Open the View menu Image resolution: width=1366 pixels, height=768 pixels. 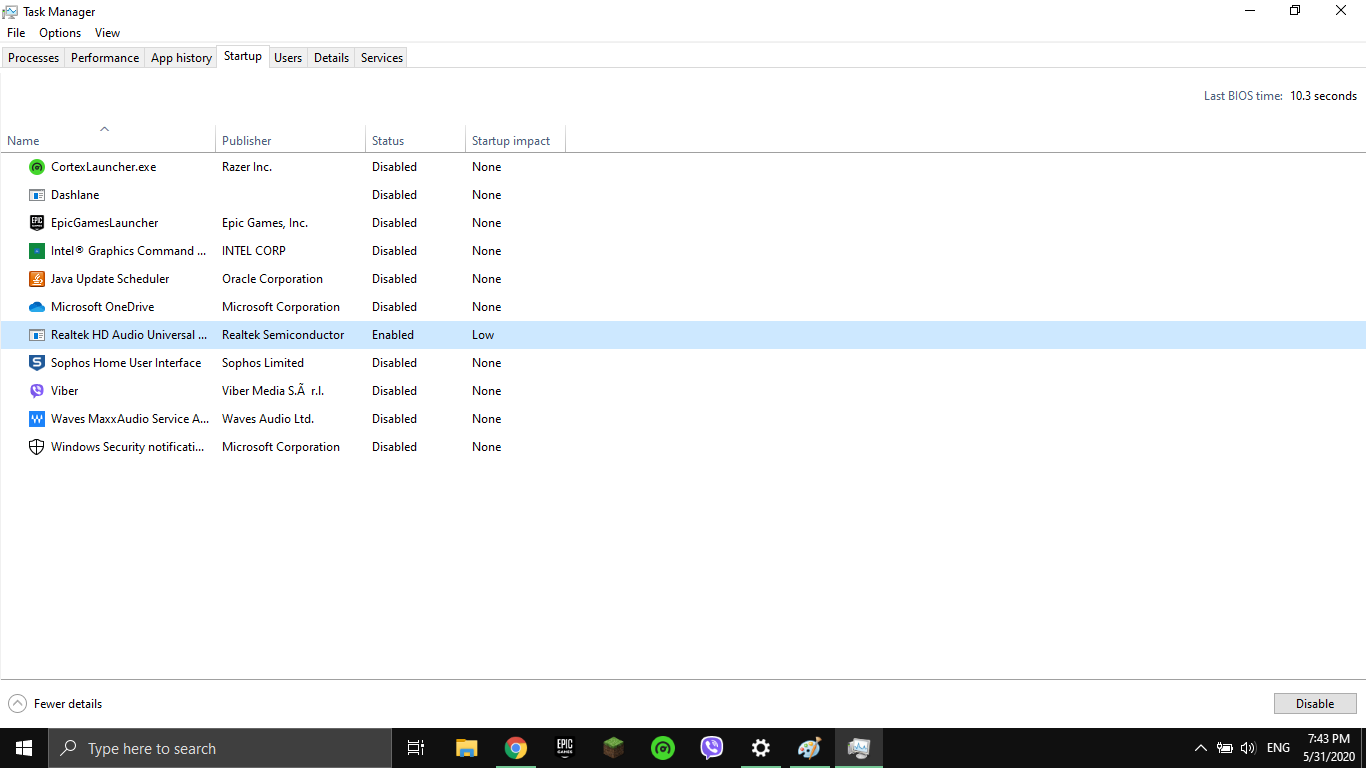click(107, 33)
